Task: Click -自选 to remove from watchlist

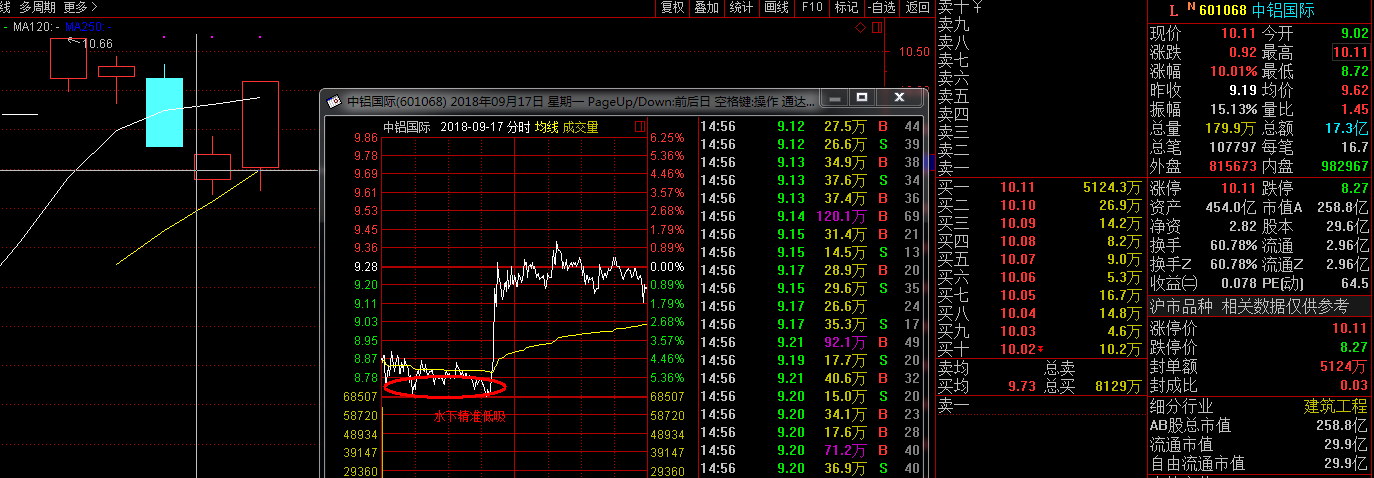Action: pos(880,7)
